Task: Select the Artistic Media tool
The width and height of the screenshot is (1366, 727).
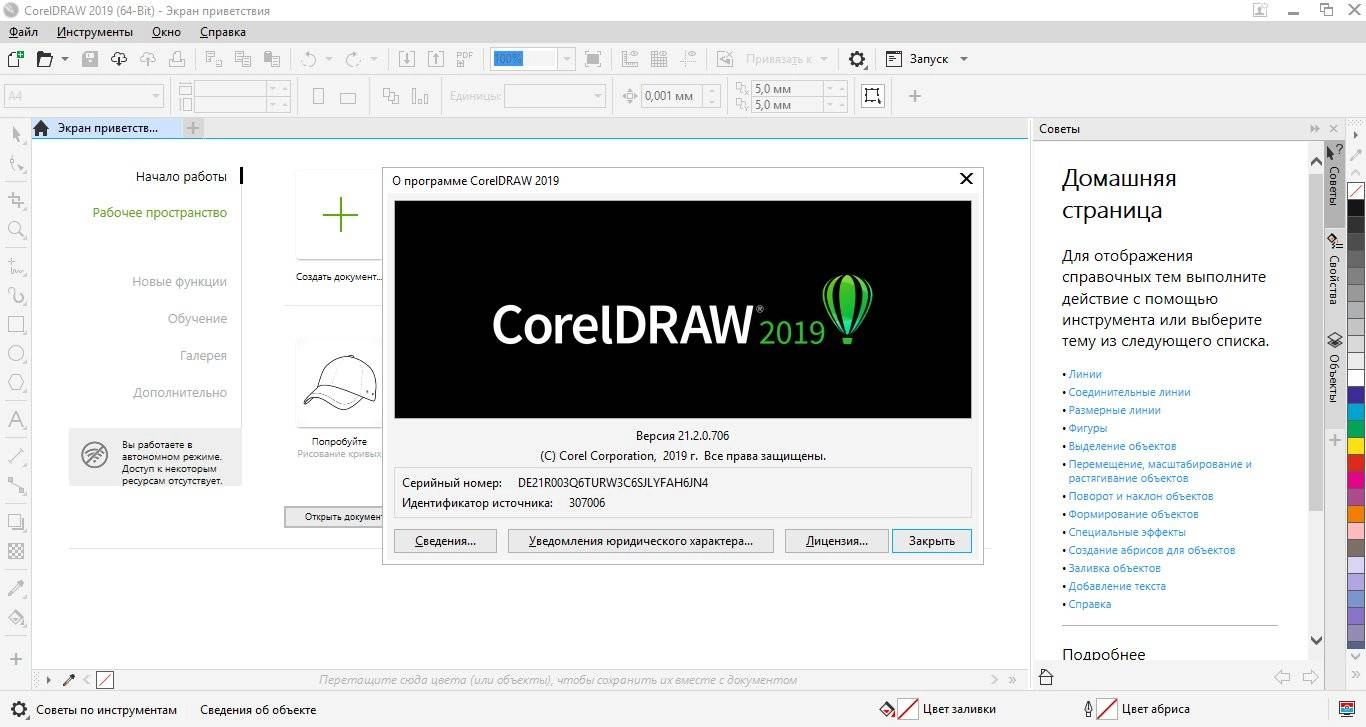Action: (x=16, y=295)
